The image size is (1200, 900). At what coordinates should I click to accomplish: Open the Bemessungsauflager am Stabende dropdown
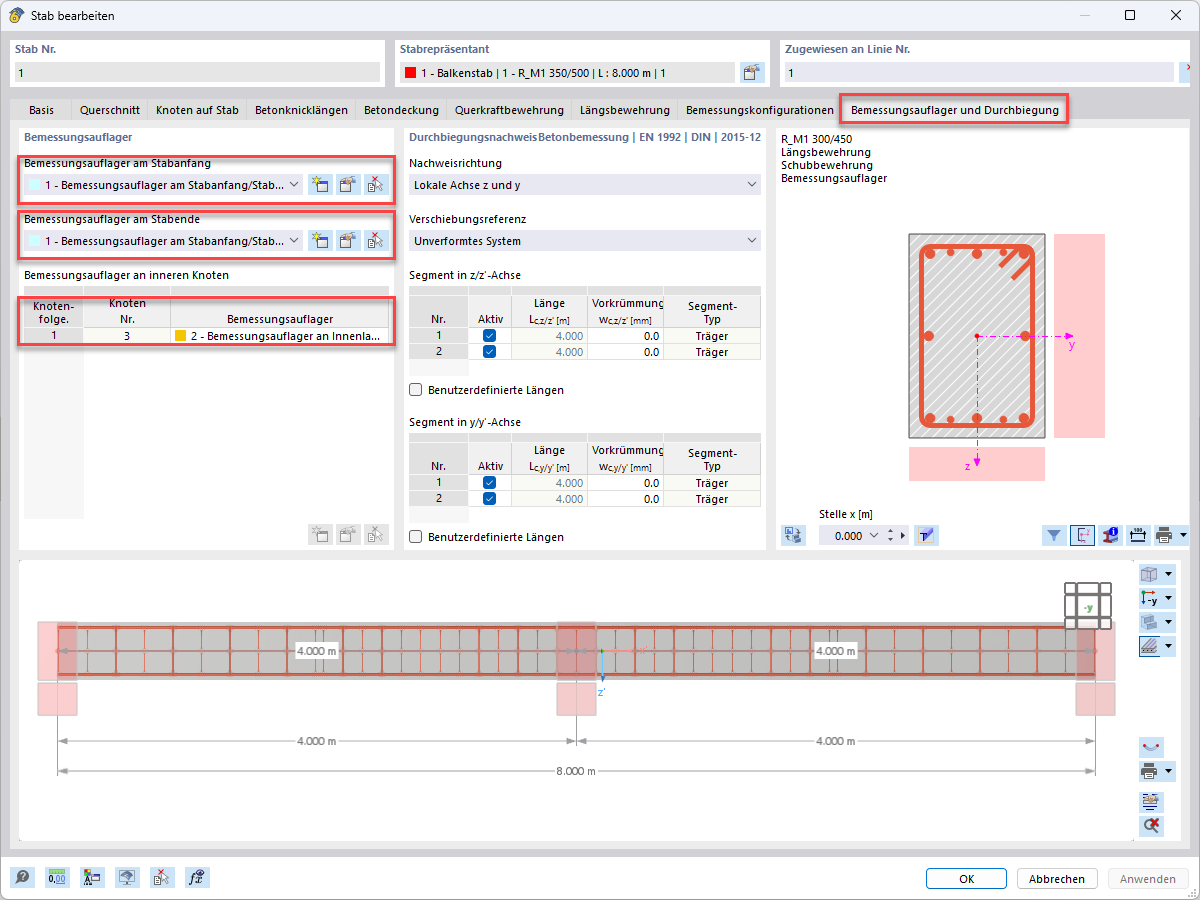(163, 240)
